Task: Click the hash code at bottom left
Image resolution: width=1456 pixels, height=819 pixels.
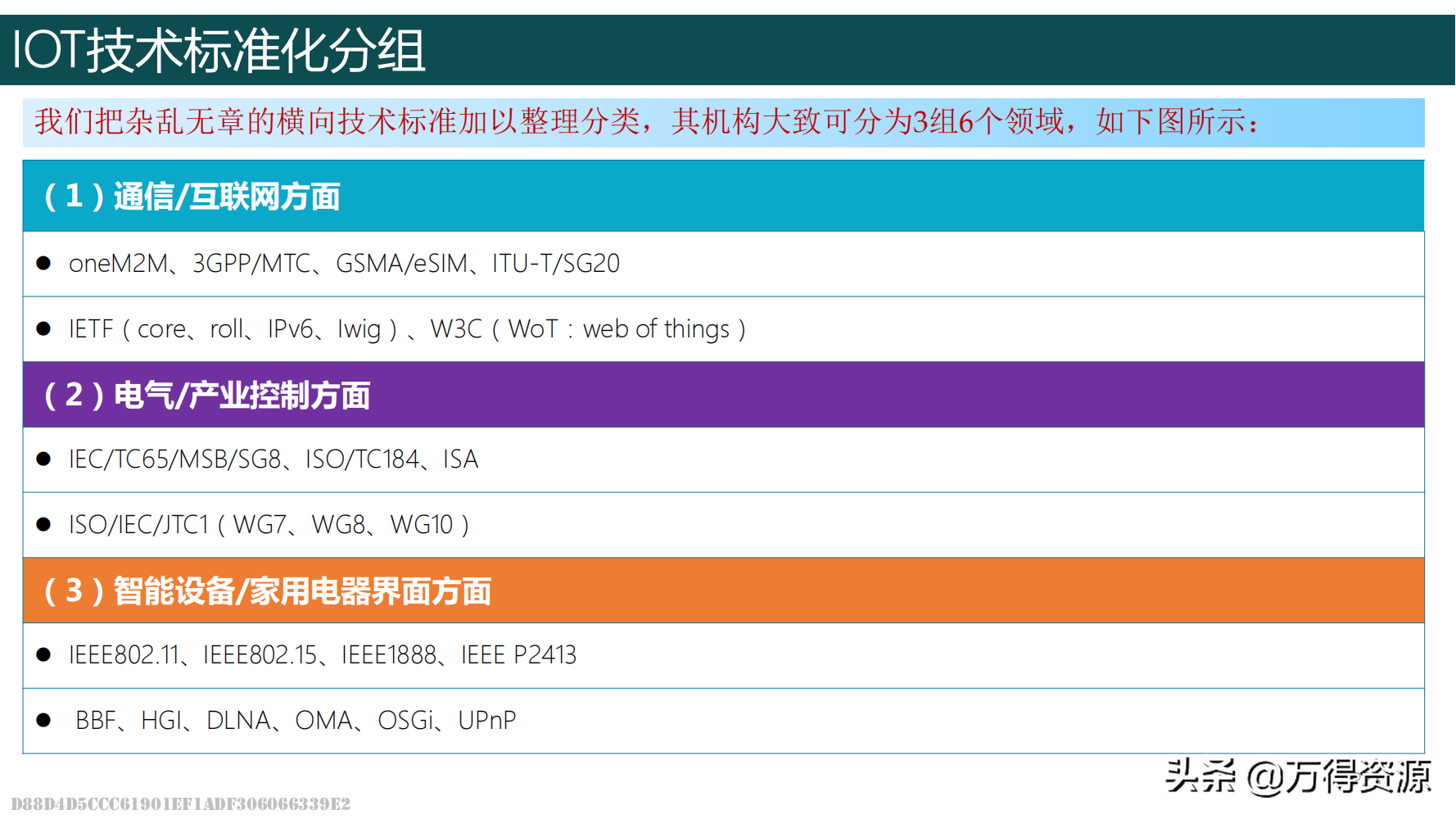Action: pyautogui.click(x=181, y=804)
